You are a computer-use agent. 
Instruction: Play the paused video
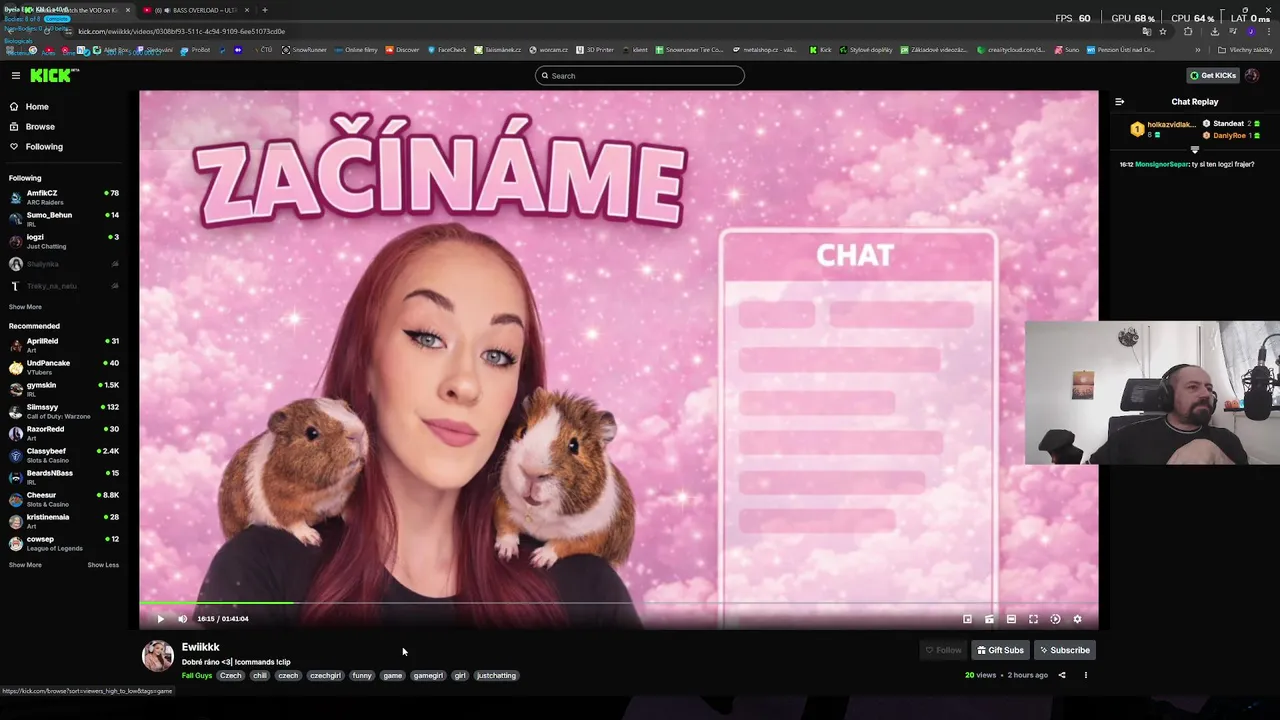[160, 619]
